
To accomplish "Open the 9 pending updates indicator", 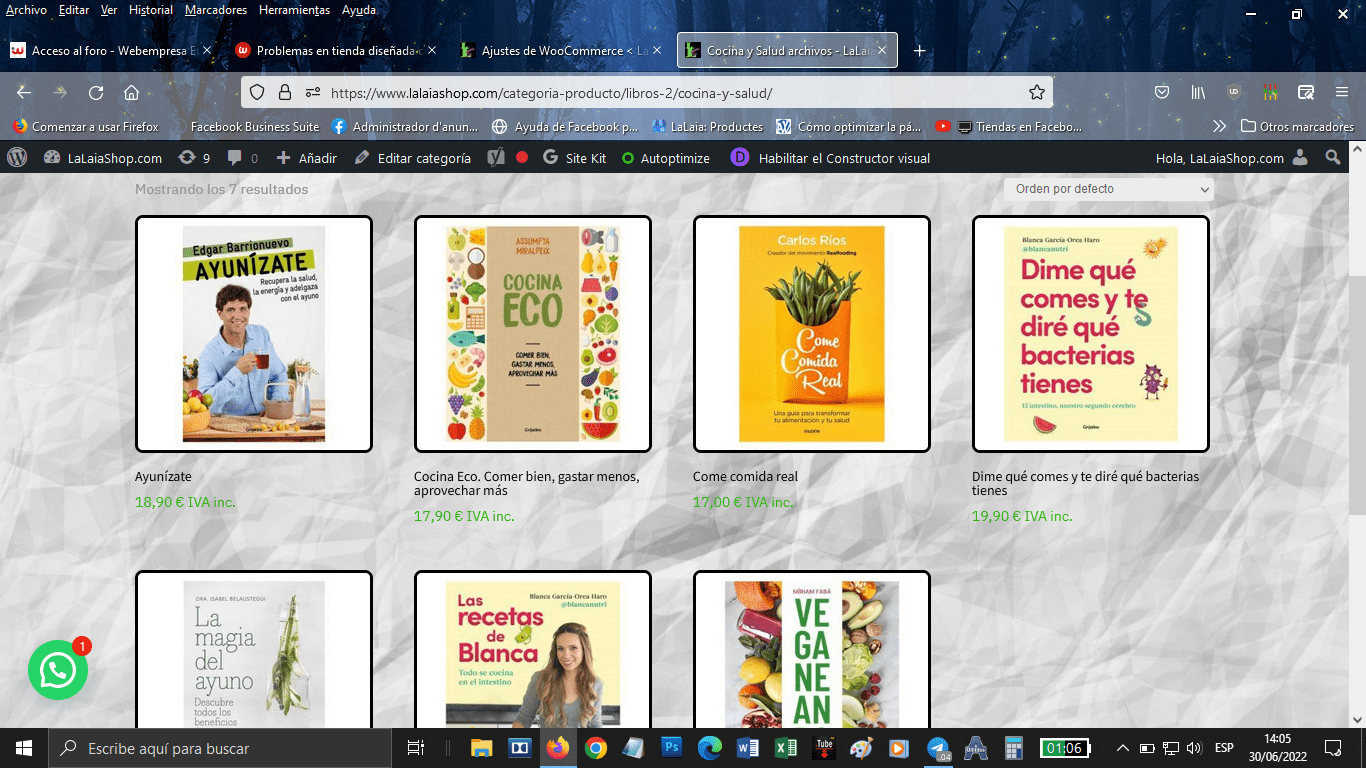I will 194,158.
